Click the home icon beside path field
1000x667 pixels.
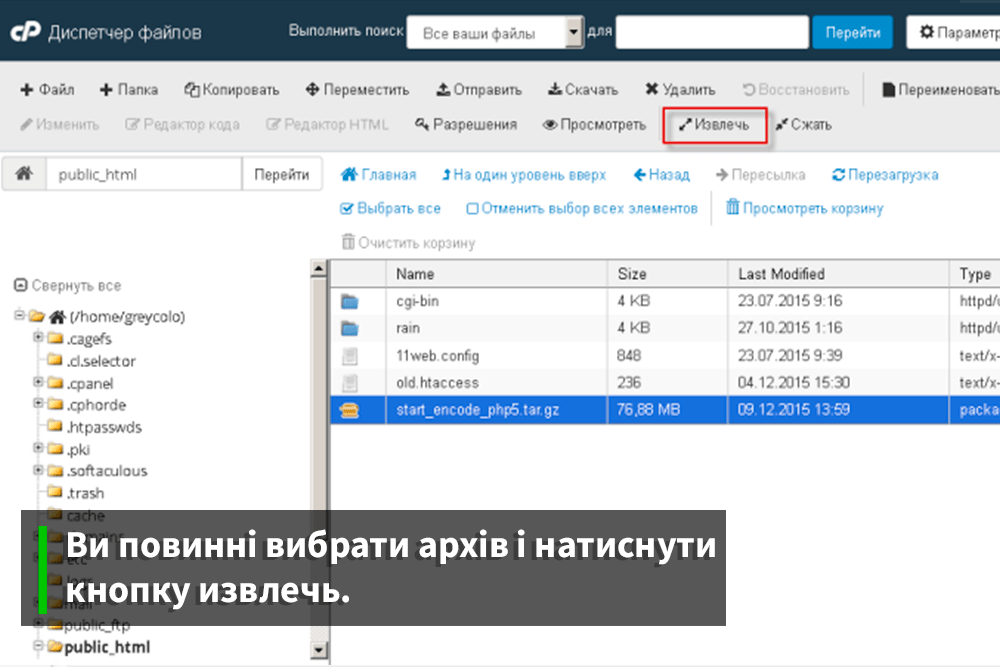pyautogui.click(x=24, y=173)
